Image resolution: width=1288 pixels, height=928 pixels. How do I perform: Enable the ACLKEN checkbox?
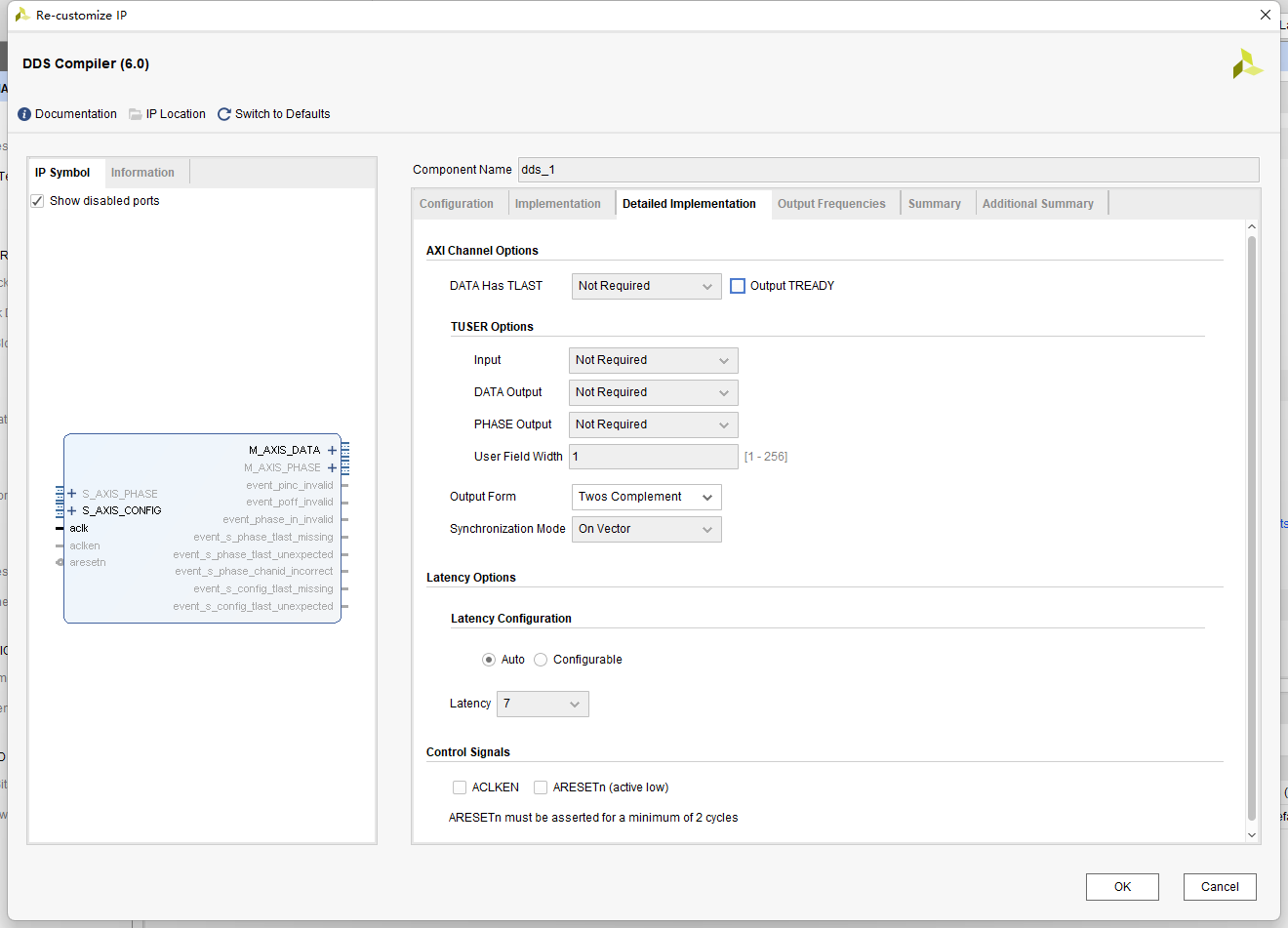(460, 787)
